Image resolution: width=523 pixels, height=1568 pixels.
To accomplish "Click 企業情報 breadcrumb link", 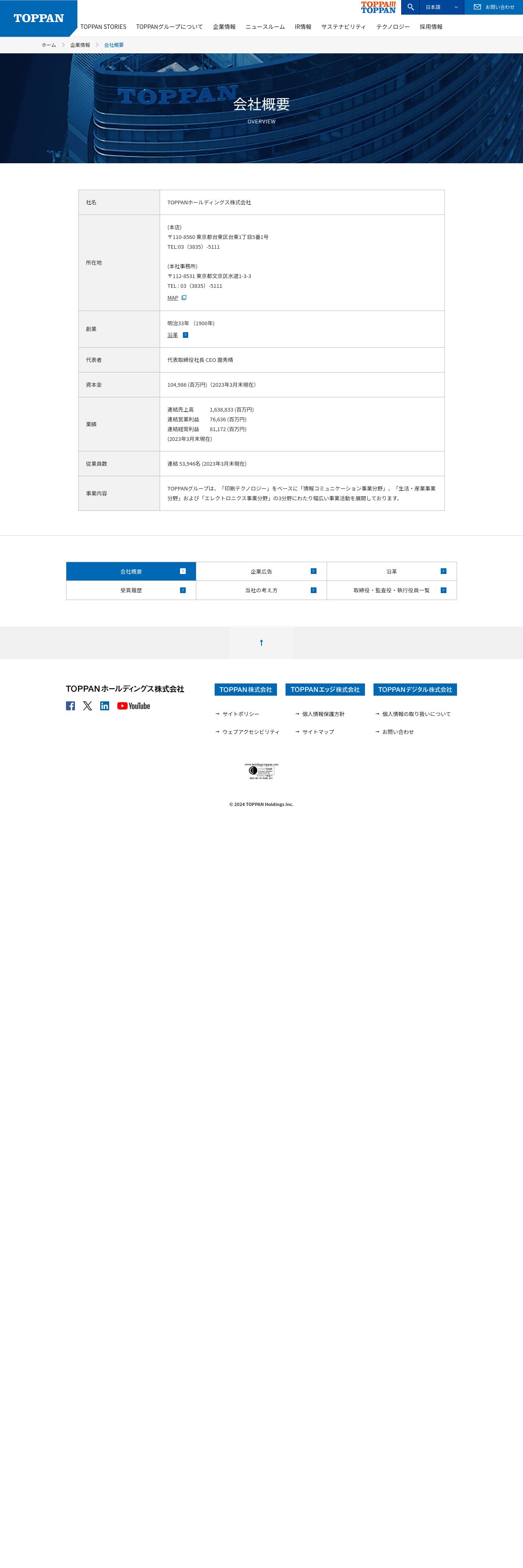I will (80, 45).
